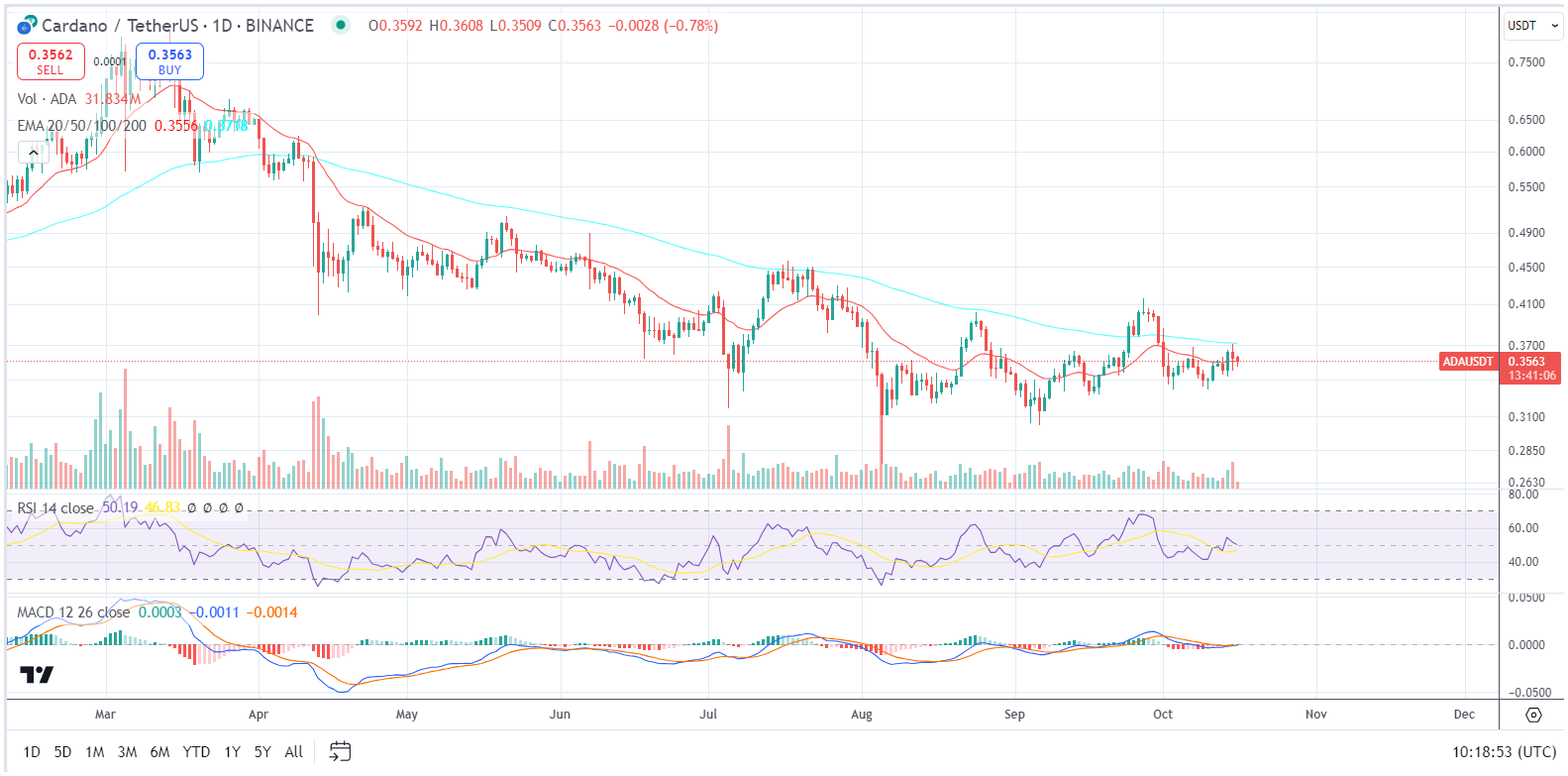Image resolution: width=1568 pixels, height=776 pixels.
Task: Click the 13:41:06 bar countdown label
Action: pos(1532,376)
